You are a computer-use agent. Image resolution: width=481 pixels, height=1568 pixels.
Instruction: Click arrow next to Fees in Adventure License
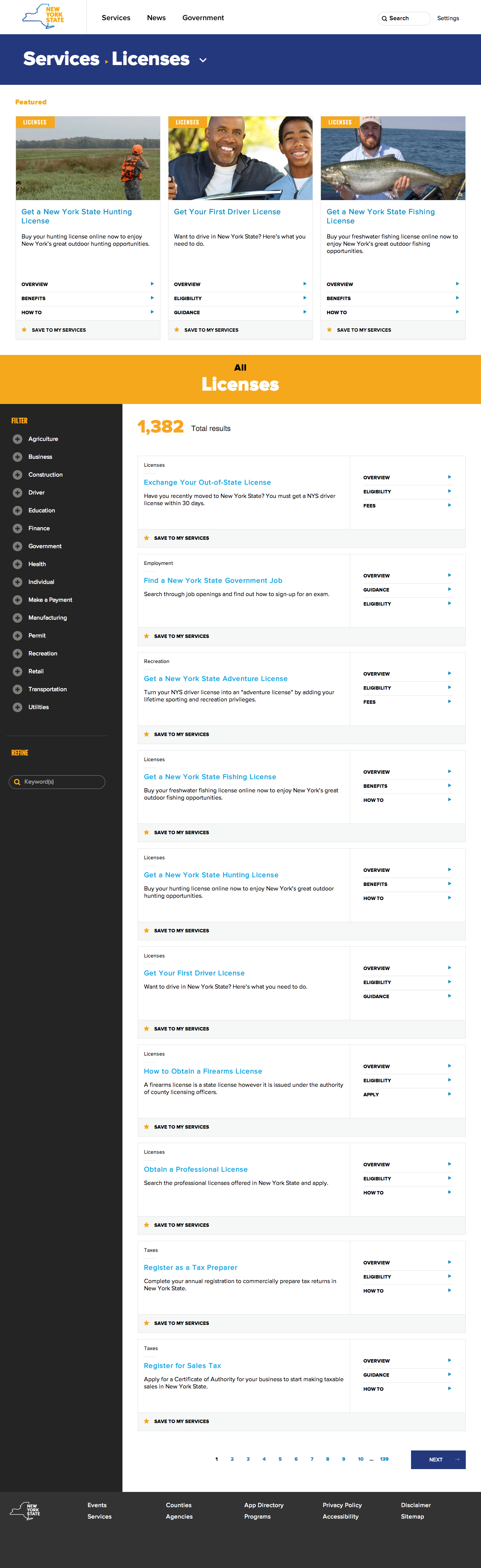tap(449, 702)
